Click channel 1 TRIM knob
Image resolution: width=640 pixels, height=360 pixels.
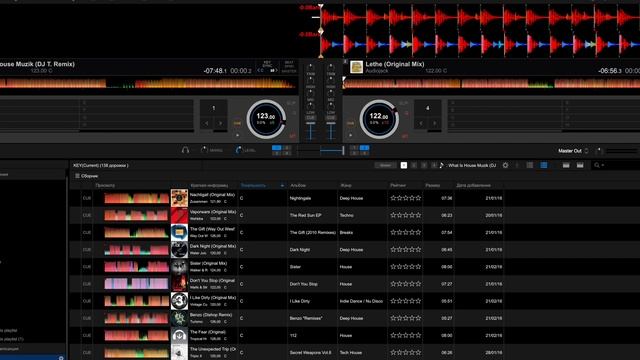(x=311, y=67)
